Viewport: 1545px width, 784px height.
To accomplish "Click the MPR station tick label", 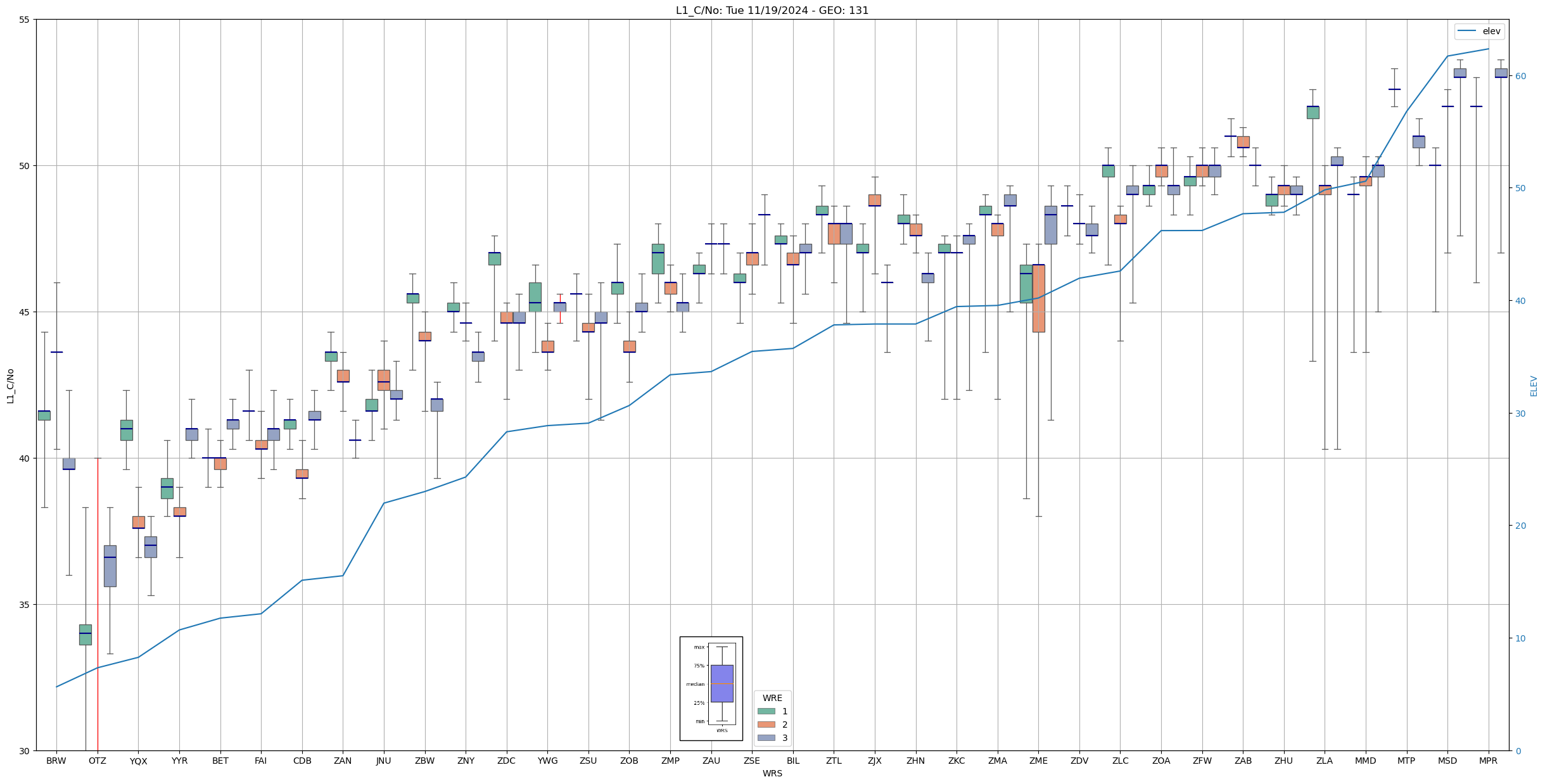I will tap(1487, 761).
